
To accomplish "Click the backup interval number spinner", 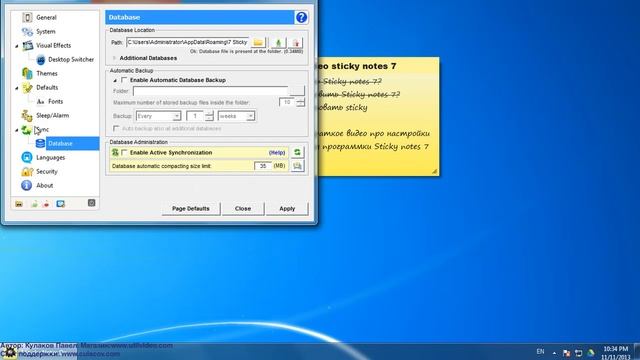I will coord(209,116).
